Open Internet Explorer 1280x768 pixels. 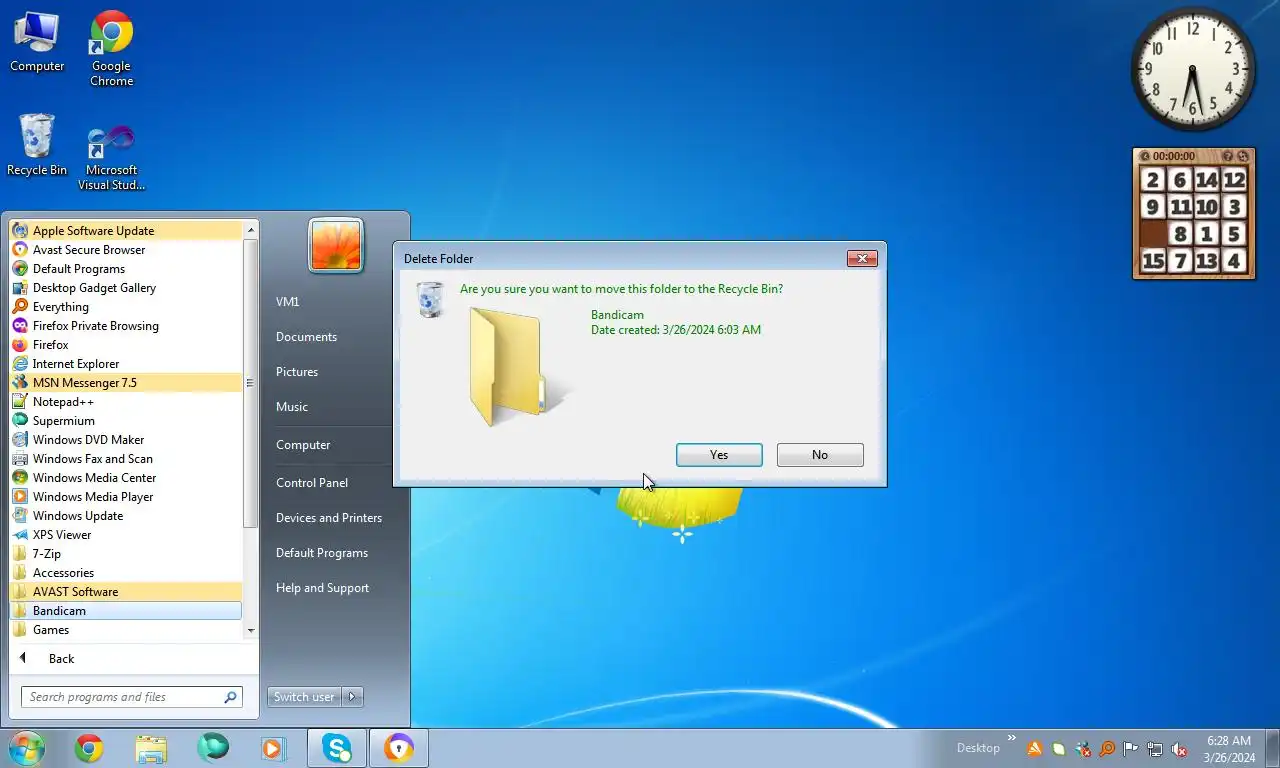point(126,364)
